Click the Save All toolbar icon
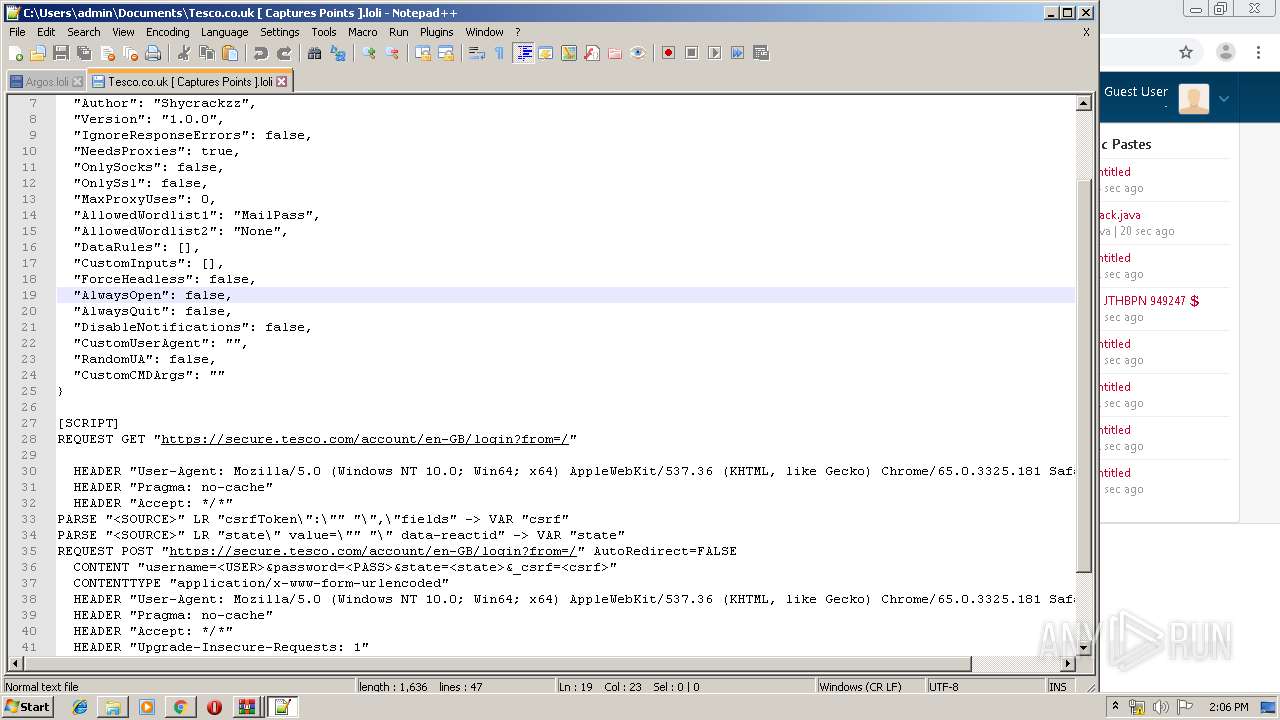 84,53
